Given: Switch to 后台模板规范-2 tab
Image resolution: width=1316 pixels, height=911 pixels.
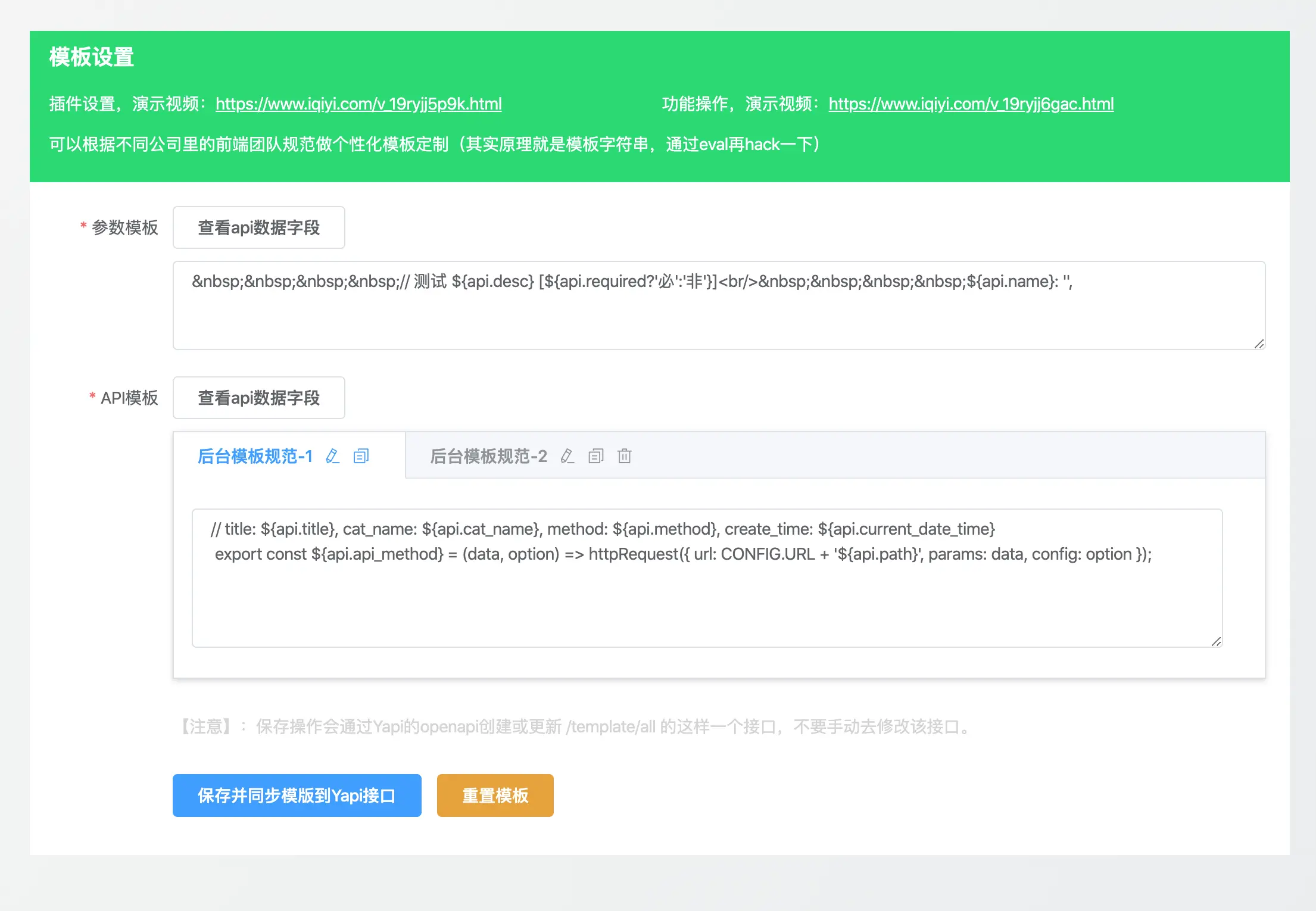Looking at the screenshot, I should 488,457.
